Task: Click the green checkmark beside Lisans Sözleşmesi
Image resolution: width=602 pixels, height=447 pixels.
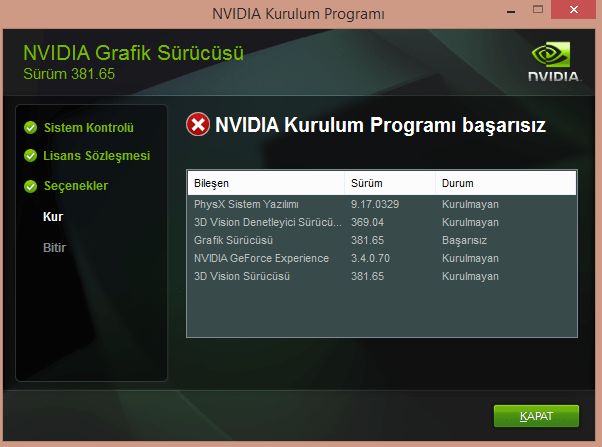Action: click(x=30, y=156)
